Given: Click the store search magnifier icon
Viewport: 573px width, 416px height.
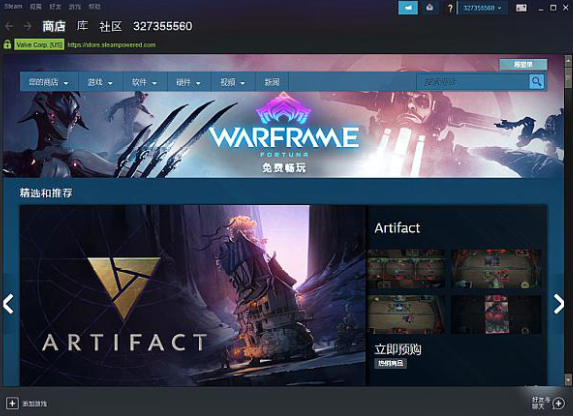Looking at the screenshot, I should click(x=536, y=82).
